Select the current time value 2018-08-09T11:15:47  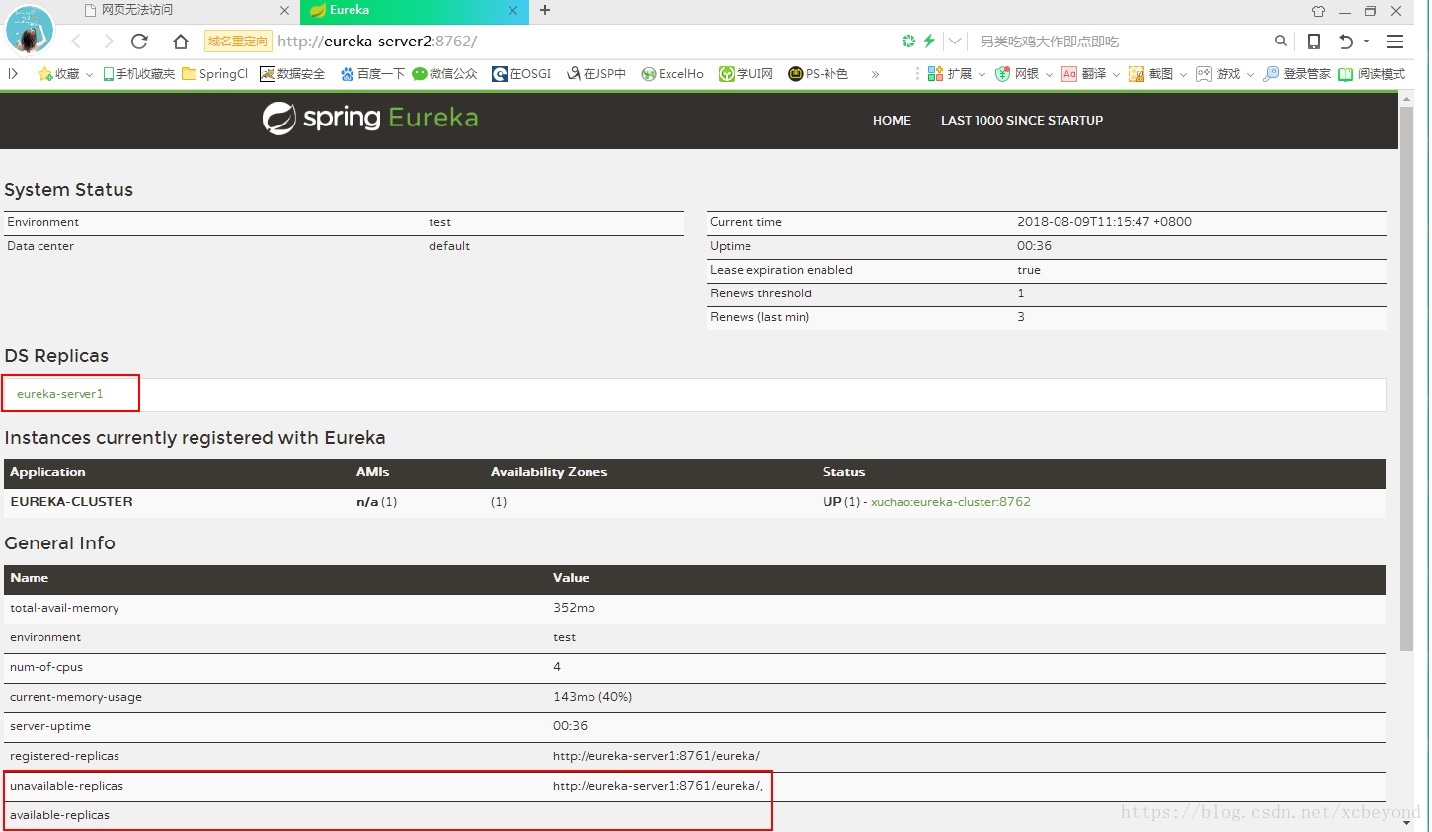click(1104, 222)
